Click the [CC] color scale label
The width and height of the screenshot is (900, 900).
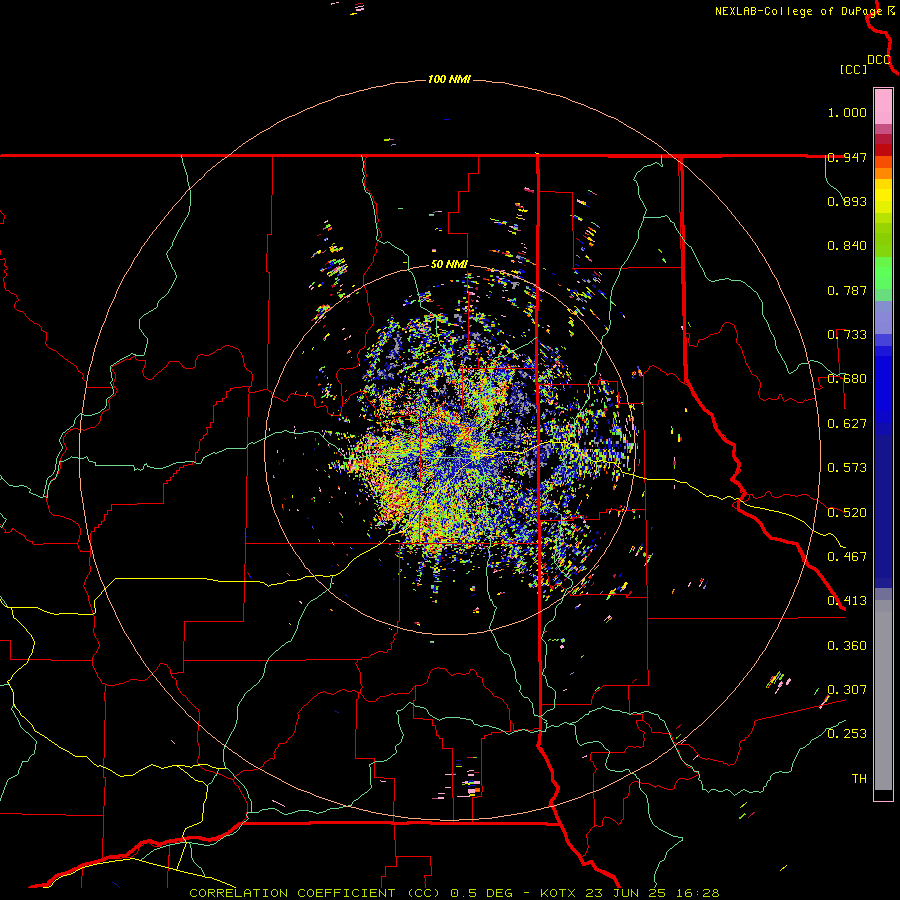pyautogui.click(x=853, y=69)
